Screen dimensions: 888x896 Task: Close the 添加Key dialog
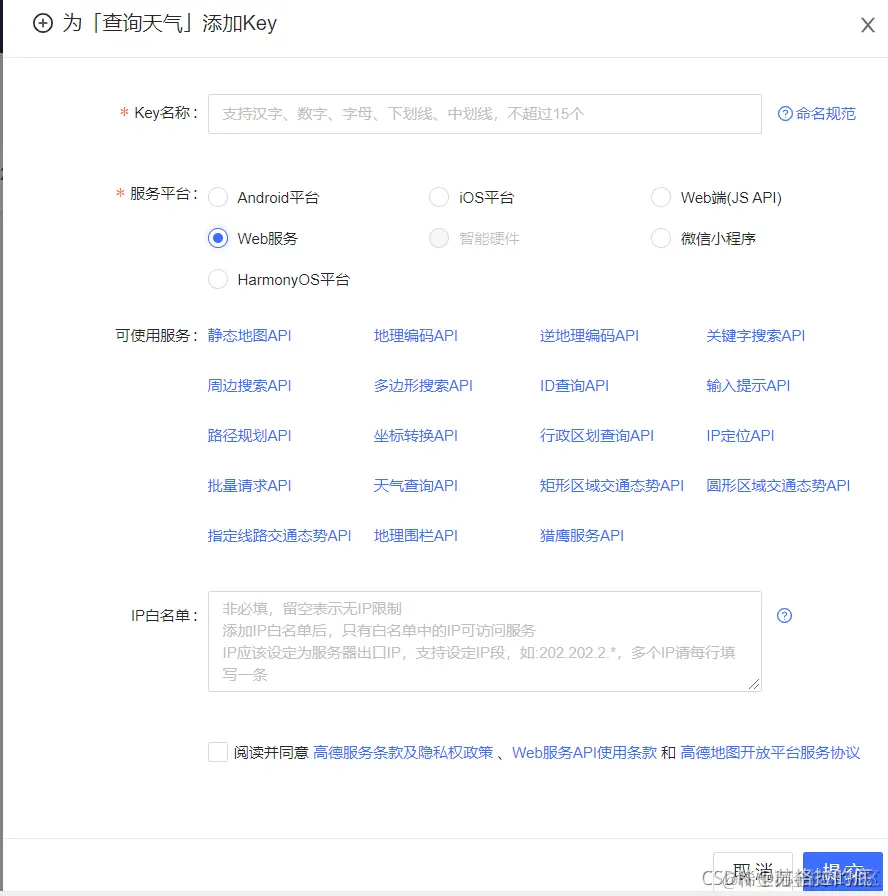tap(868, 25)
